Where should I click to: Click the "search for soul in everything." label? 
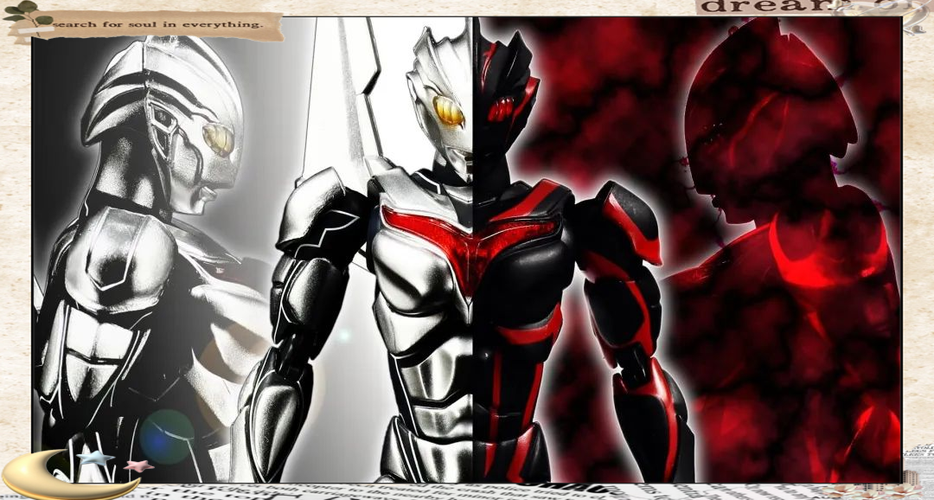click(x=158, y=24)
